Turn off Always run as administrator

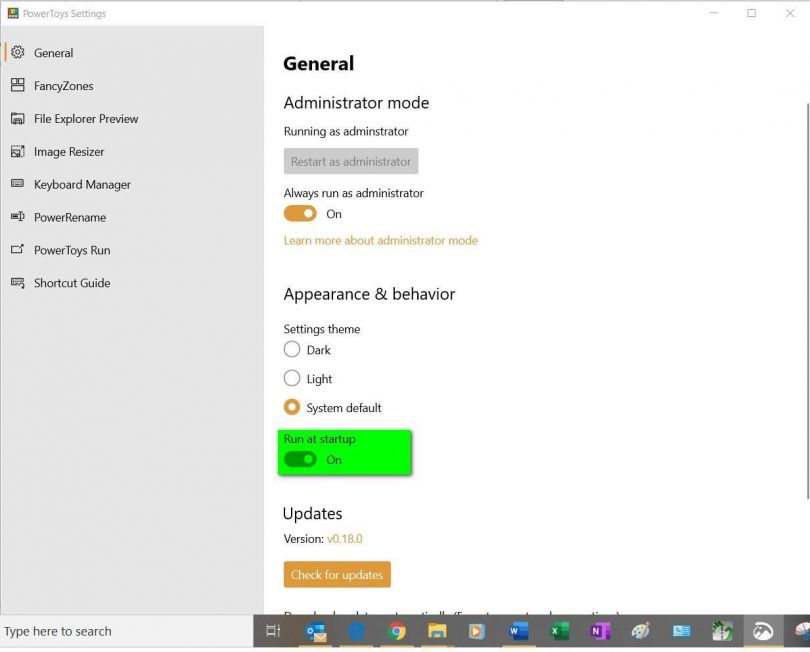pyautogui.click(x=299, y=213)
